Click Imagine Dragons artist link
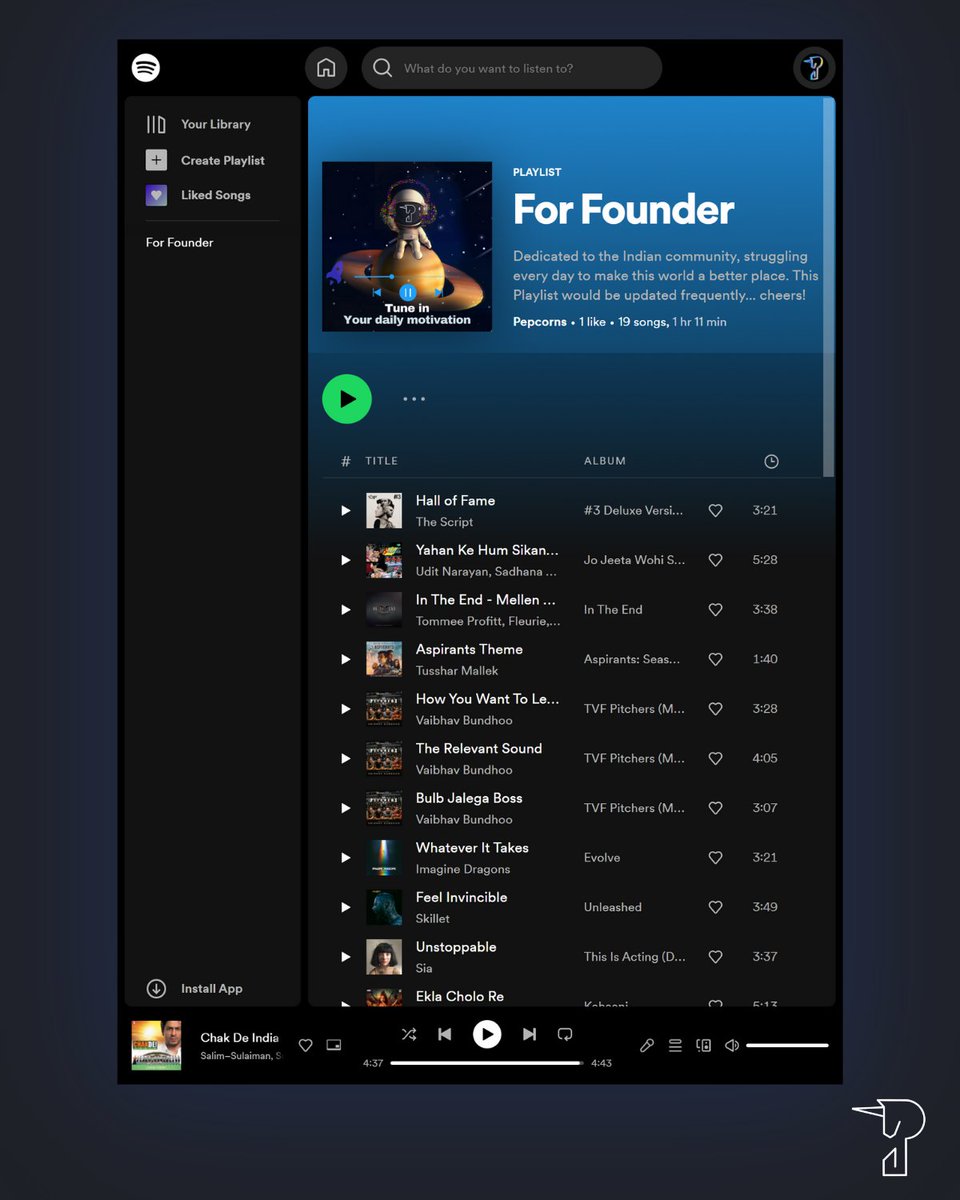The height and width of the screenshot is (1200, 960). tap(463, 869)
